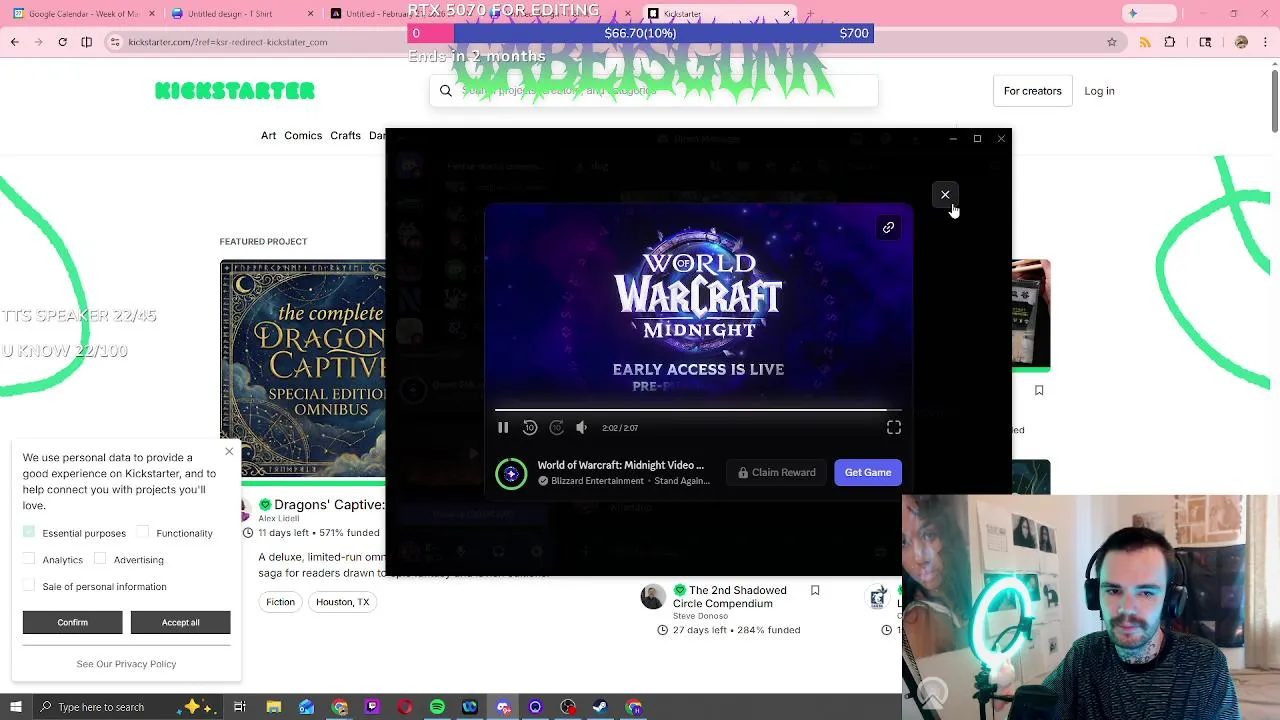1280x720 pixels.
Task: Open OBS Studio from the taskbar
Action: coord(568,707)
